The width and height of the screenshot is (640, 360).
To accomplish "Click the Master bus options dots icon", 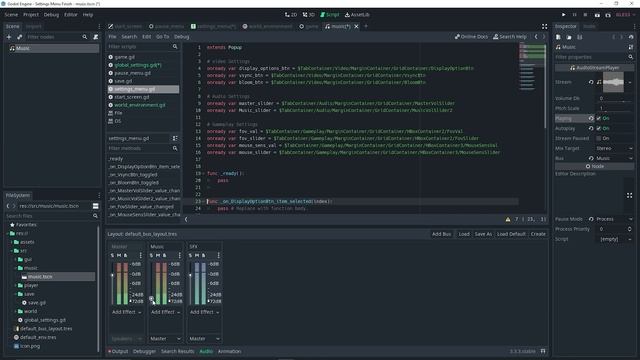I will coord(140,255).
